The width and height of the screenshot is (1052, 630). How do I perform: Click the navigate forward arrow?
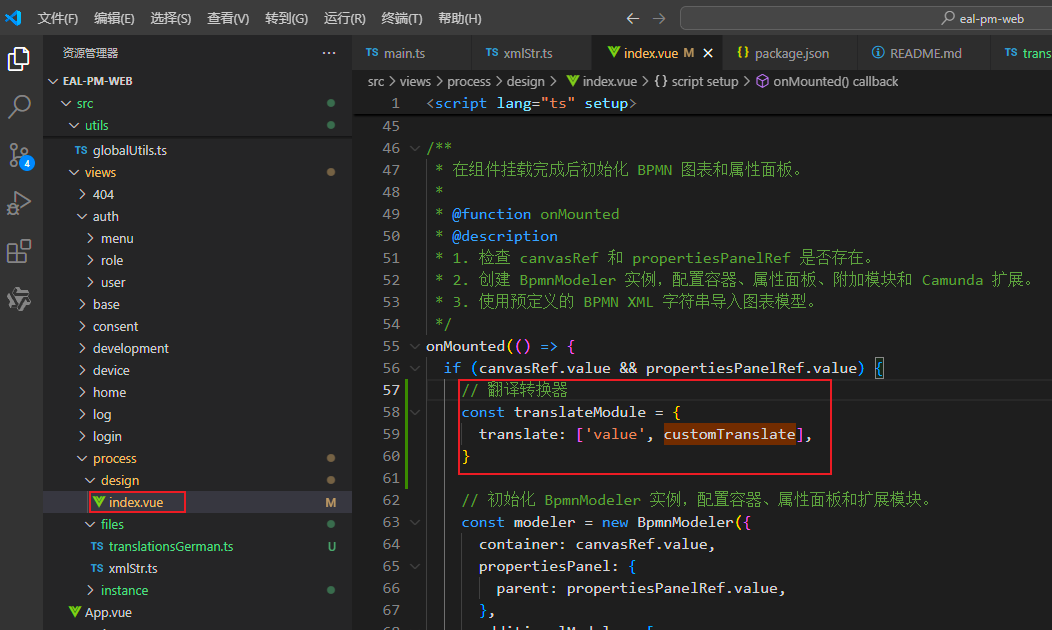tap(661, 17)
